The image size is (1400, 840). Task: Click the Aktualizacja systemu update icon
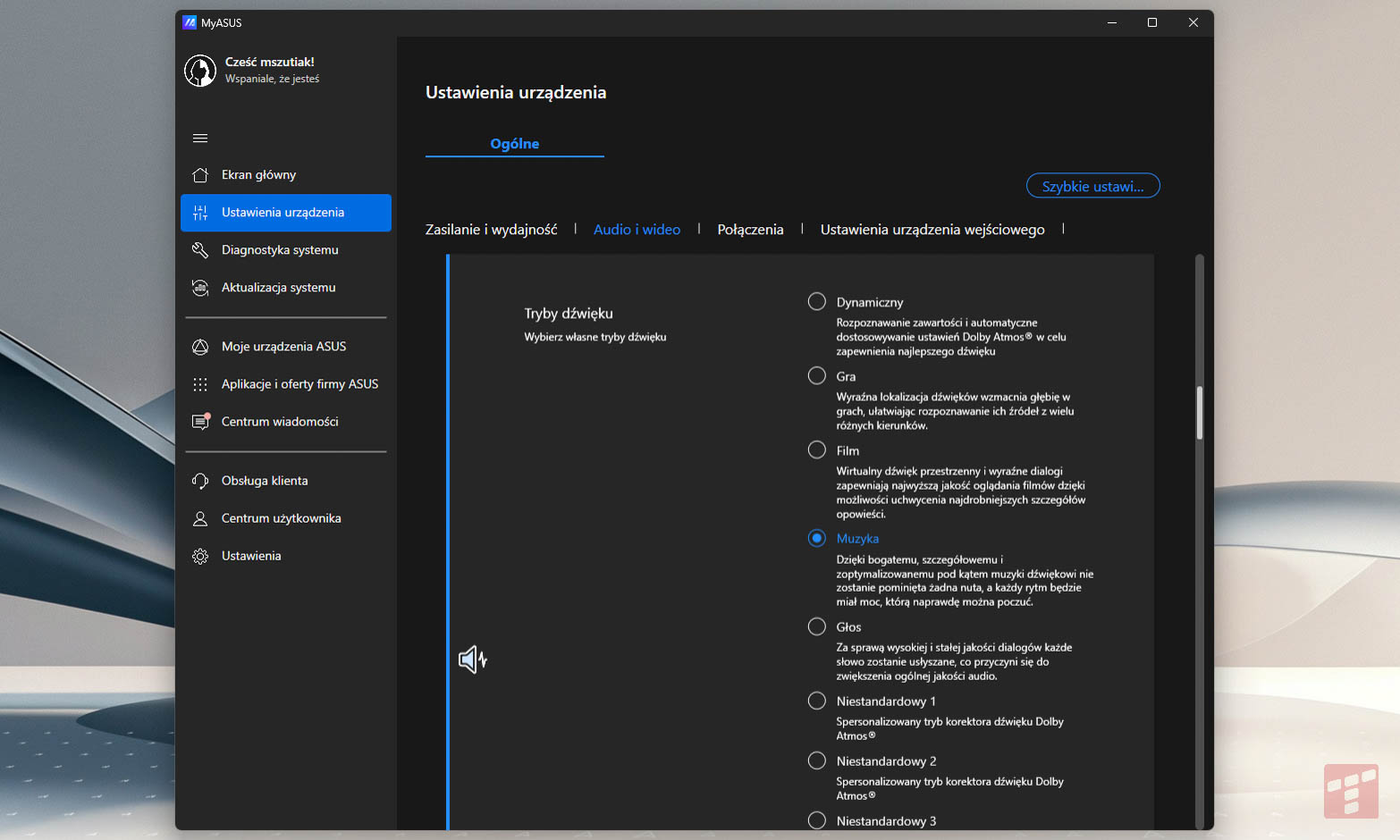click(200, 288)
